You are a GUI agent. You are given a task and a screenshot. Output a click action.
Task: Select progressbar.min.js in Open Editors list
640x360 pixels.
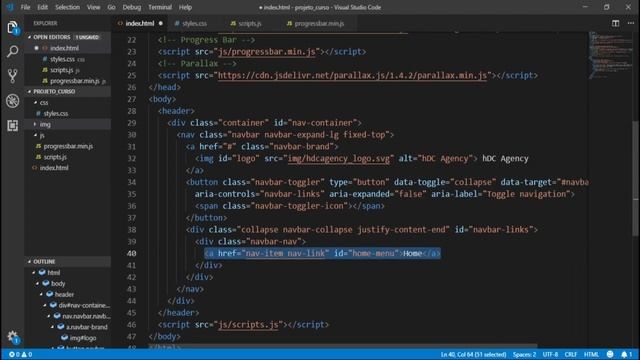click(x=68, y=81)
